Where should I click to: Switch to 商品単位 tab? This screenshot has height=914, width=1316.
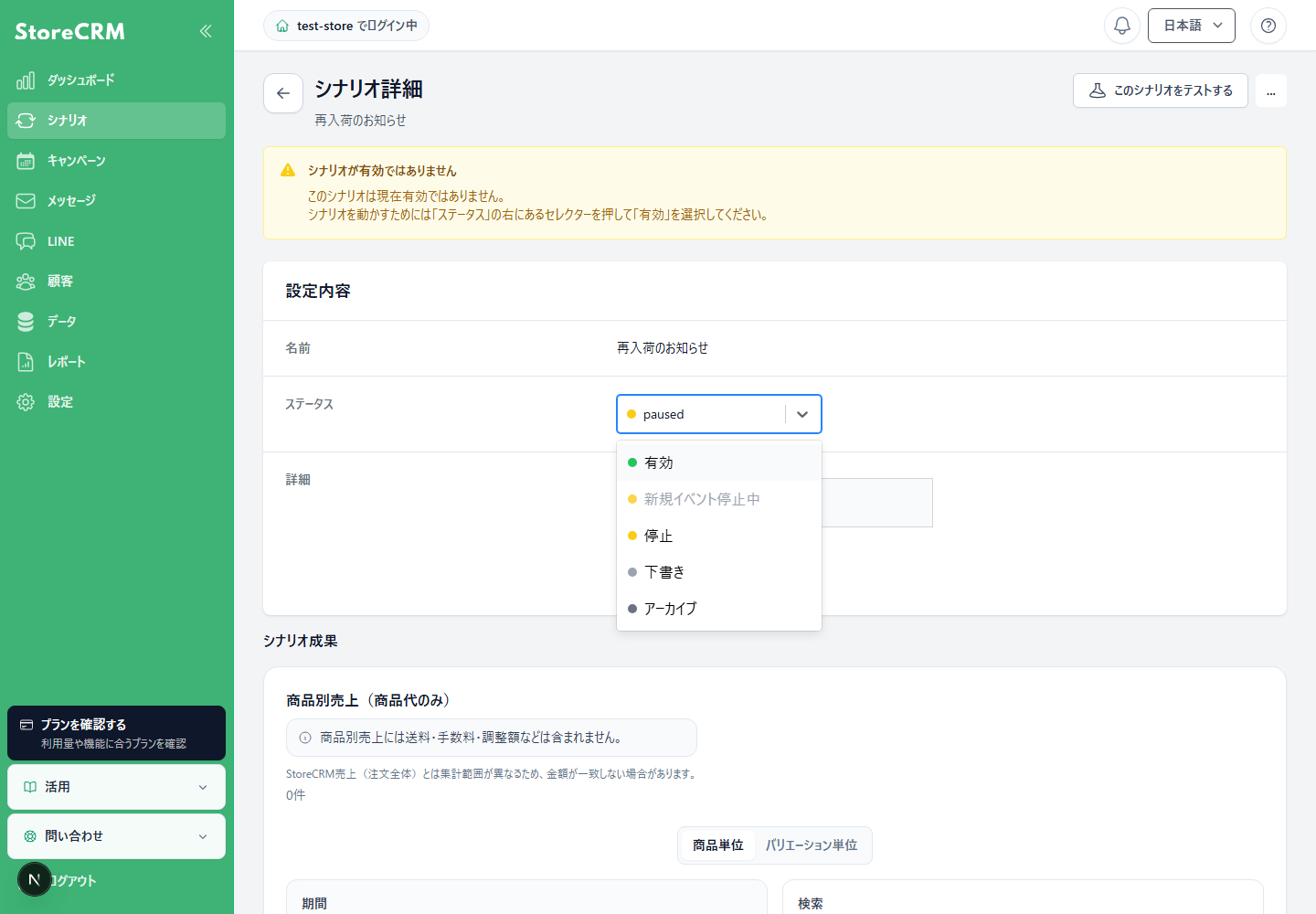click(718, 845)
